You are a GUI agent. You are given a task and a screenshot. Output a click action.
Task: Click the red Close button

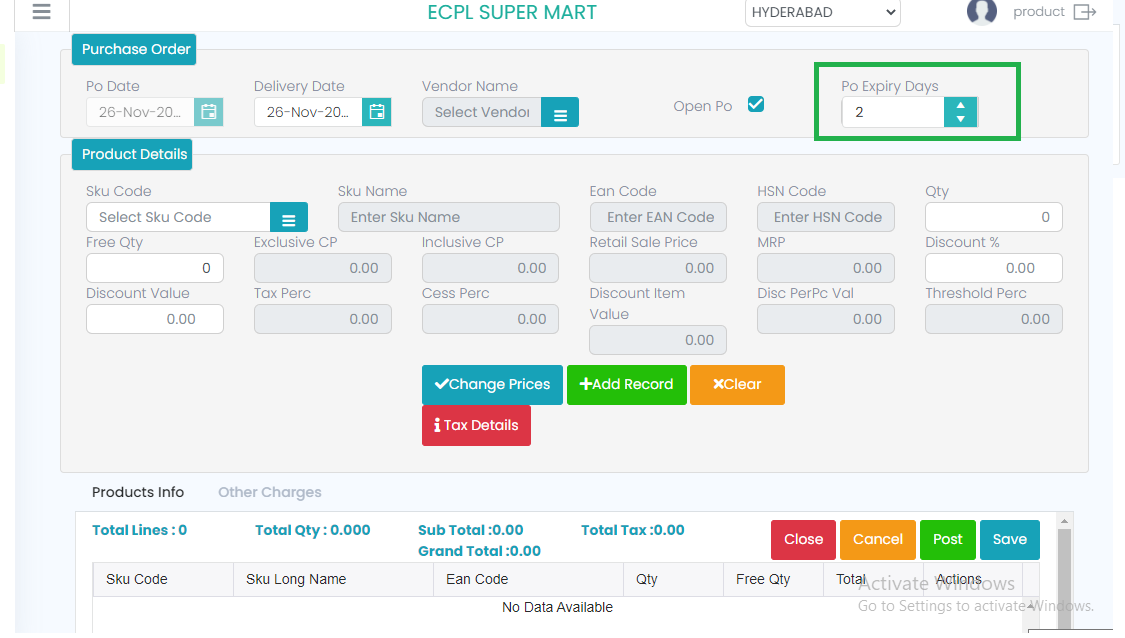point(804,540)
